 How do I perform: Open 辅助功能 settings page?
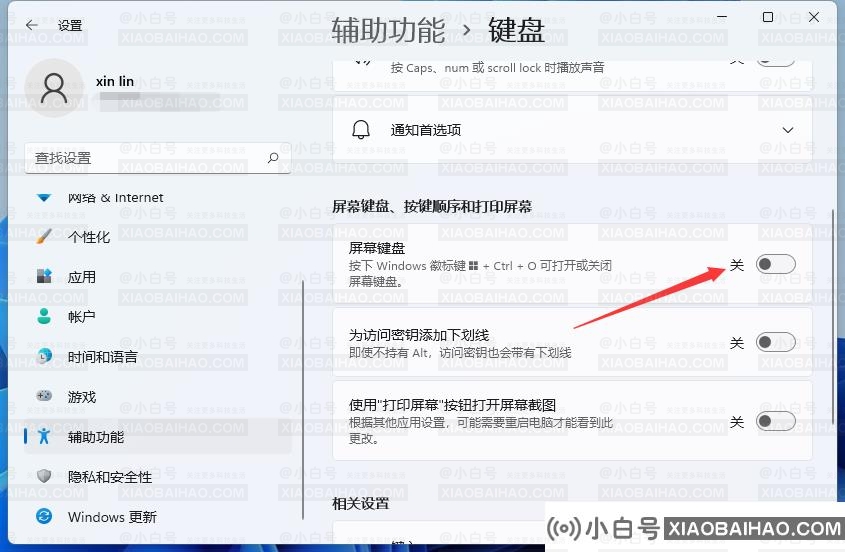[158, 436]
